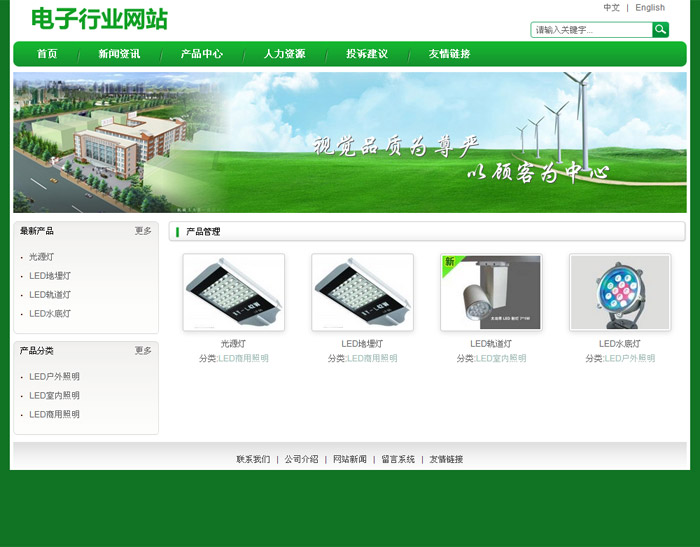View the LED轨道灯 track light image
This screenshot has width=700, height=547.
[x=491, y=292]
